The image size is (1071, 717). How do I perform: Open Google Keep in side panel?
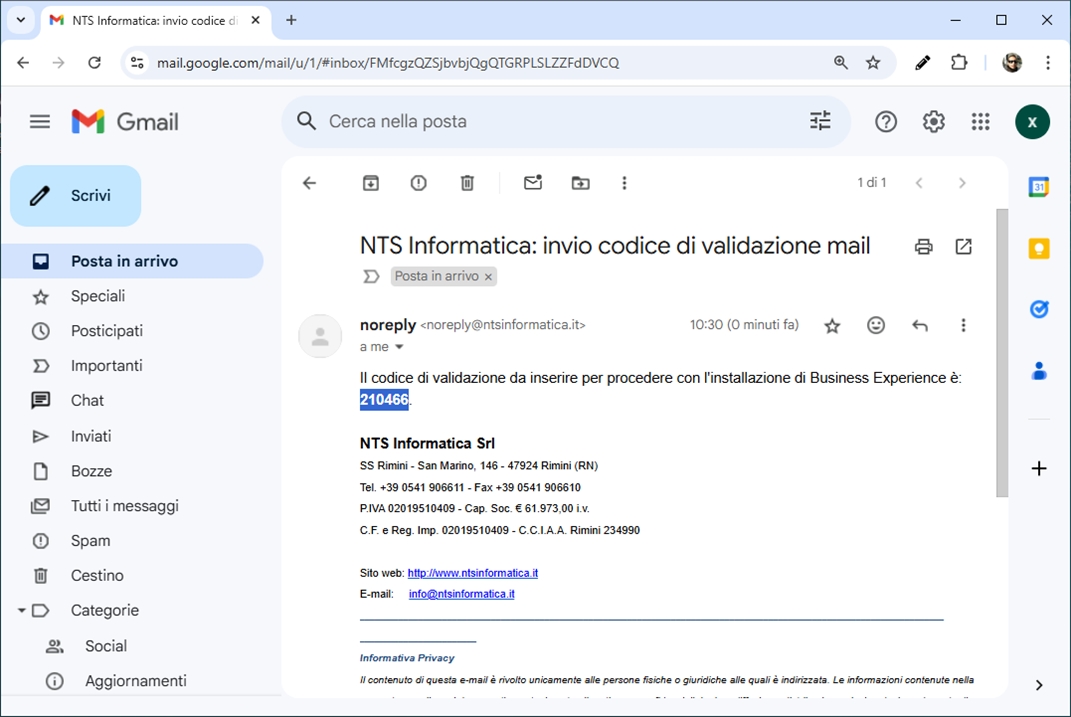pyautogui.click(x=1039, y=248)
